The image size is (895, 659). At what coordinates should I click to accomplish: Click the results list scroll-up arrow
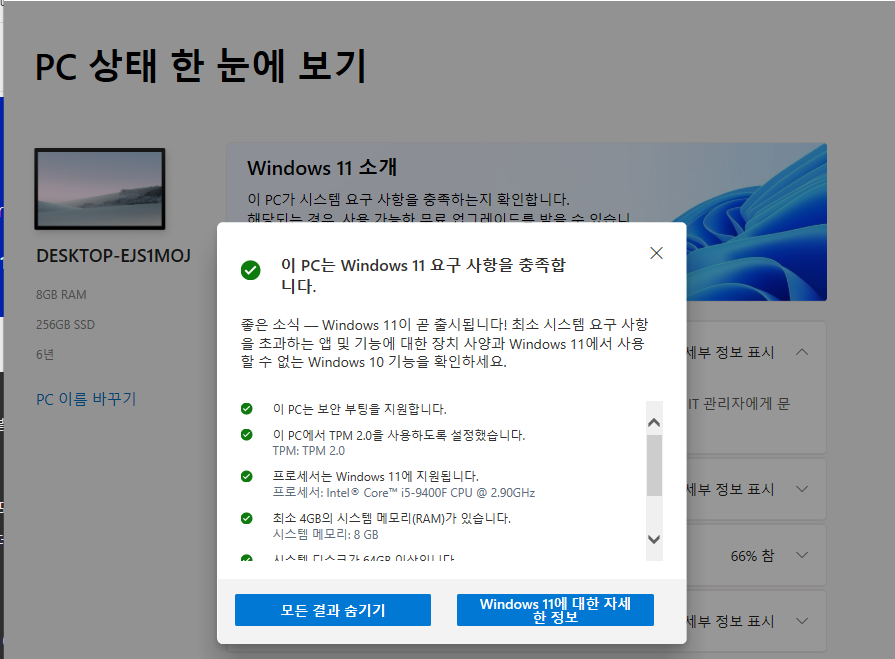click(654, 423)
